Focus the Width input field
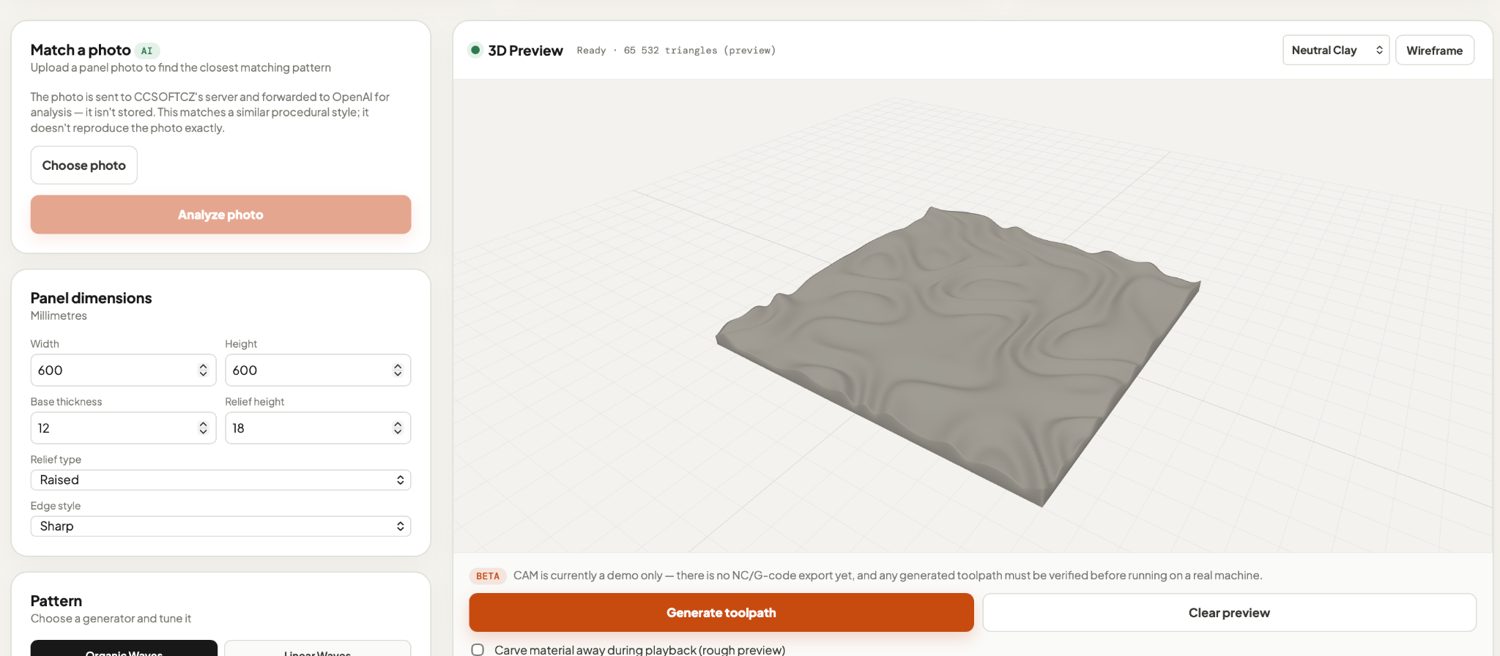This screenshot has height=656, width=1500. click(123, 370)
